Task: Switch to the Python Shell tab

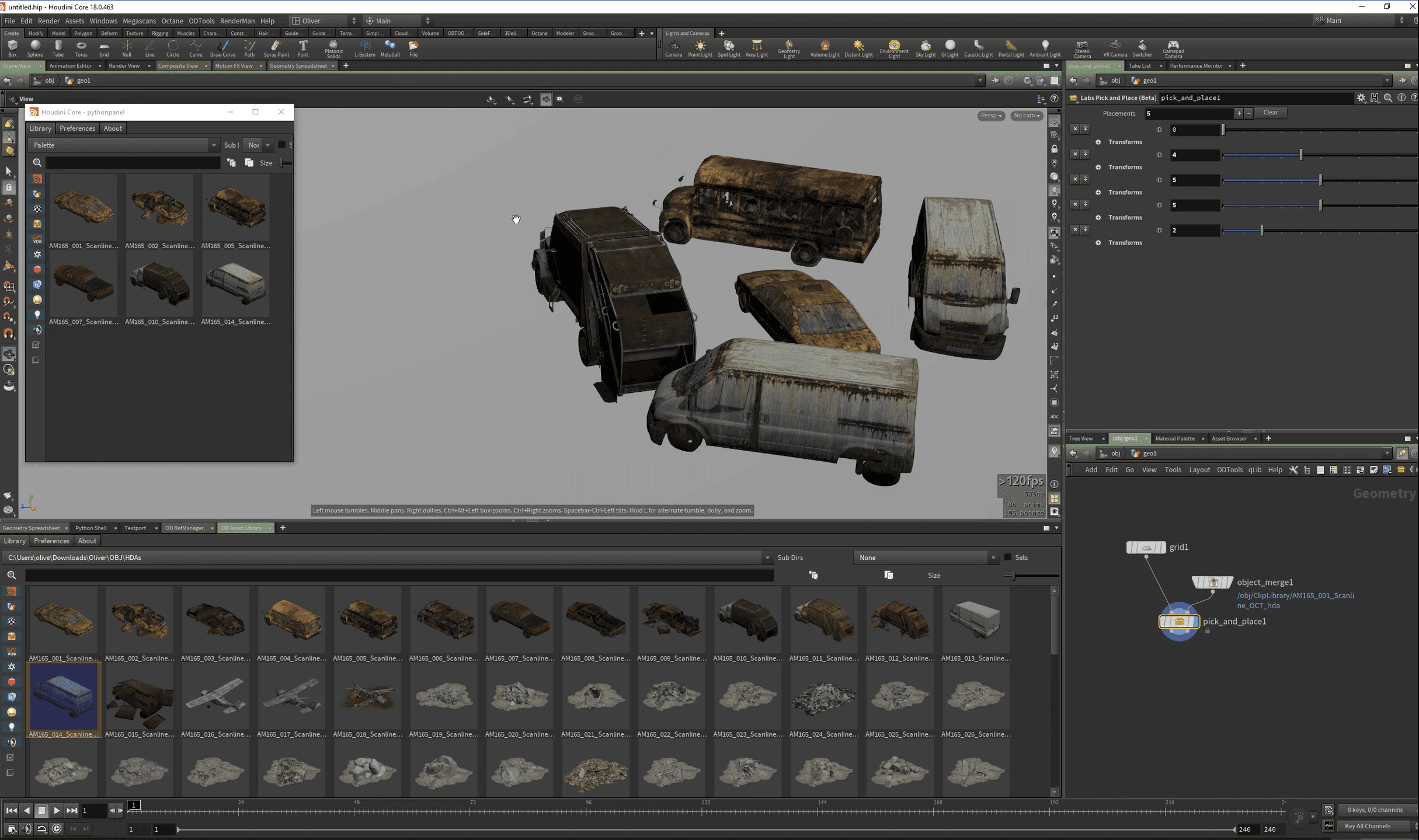Action: pos(91,528)
